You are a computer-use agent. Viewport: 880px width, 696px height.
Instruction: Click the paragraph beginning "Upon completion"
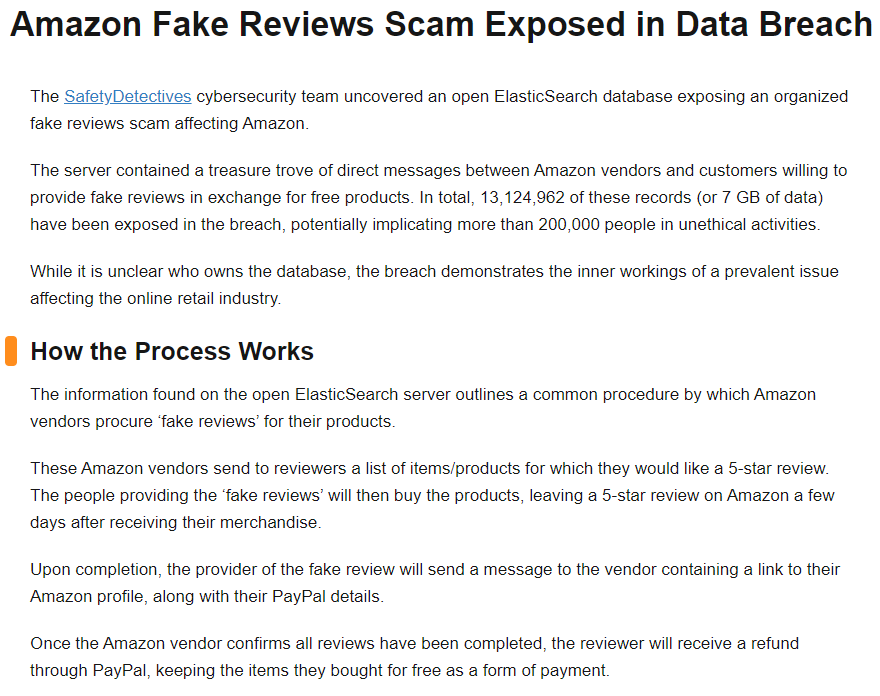tap(435, 583)
